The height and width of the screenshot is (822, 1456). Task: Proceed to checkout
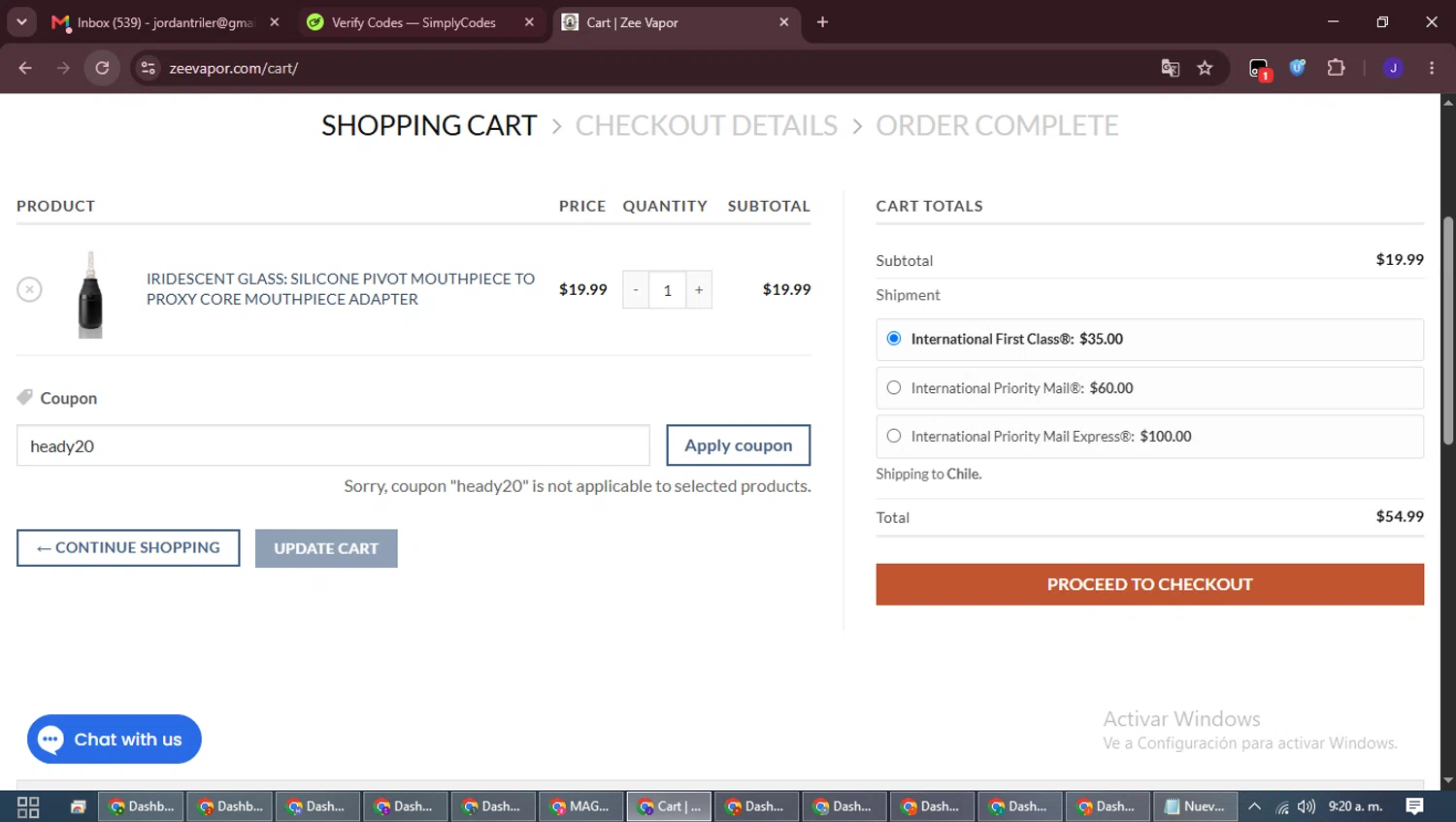click(x=1149, y=584)
